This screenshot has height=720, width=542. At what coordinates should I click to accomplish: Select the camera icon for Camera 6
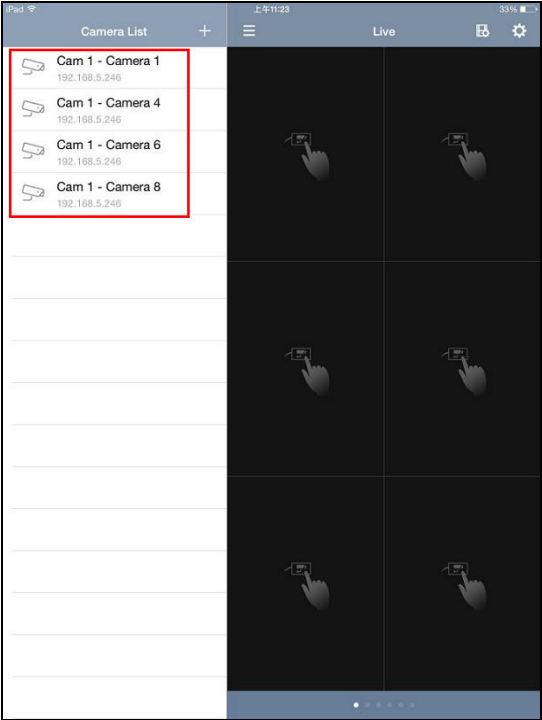coord(34,151)
